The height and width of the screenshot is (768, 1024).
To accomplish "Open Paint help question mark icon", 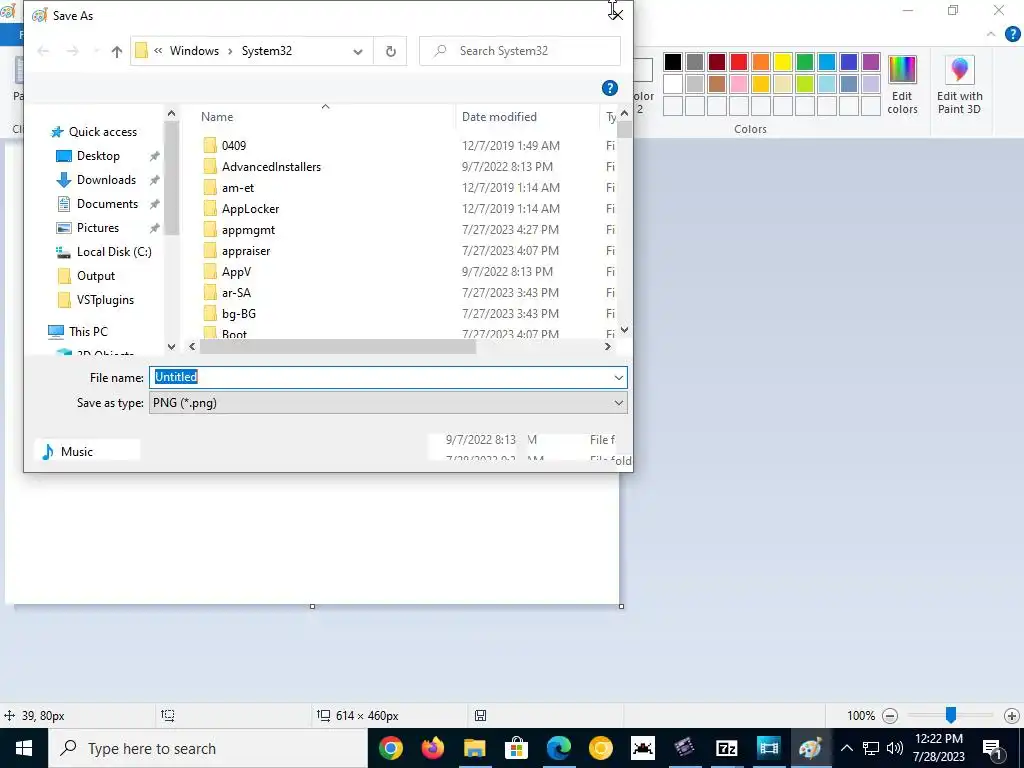I will pos(1012,34).
